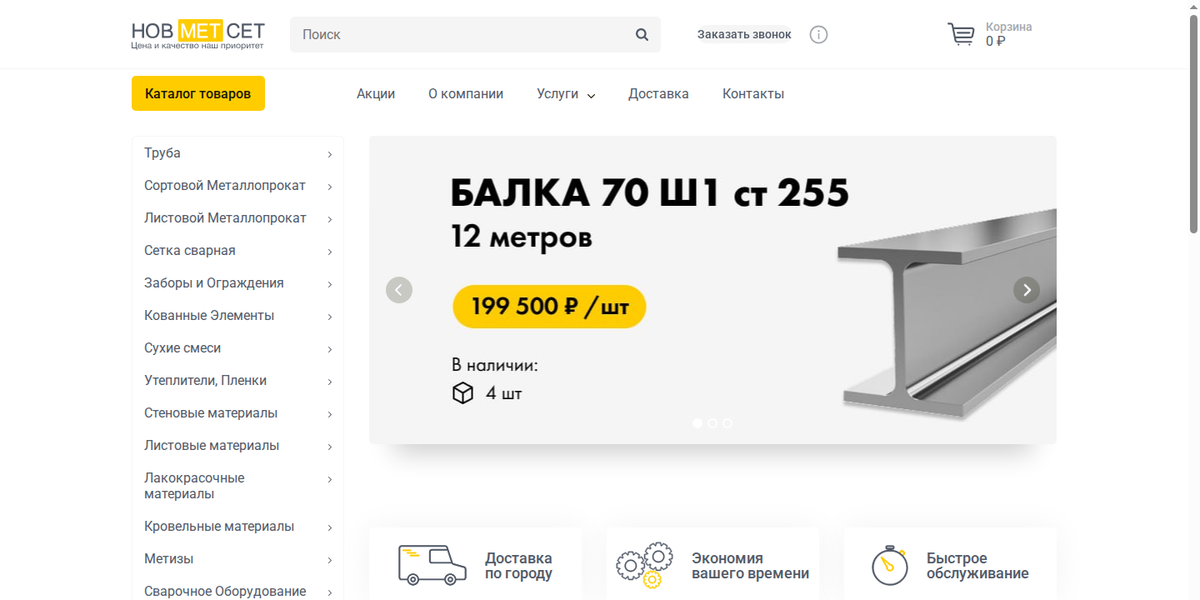Select second carousel dot

[712, 423]
